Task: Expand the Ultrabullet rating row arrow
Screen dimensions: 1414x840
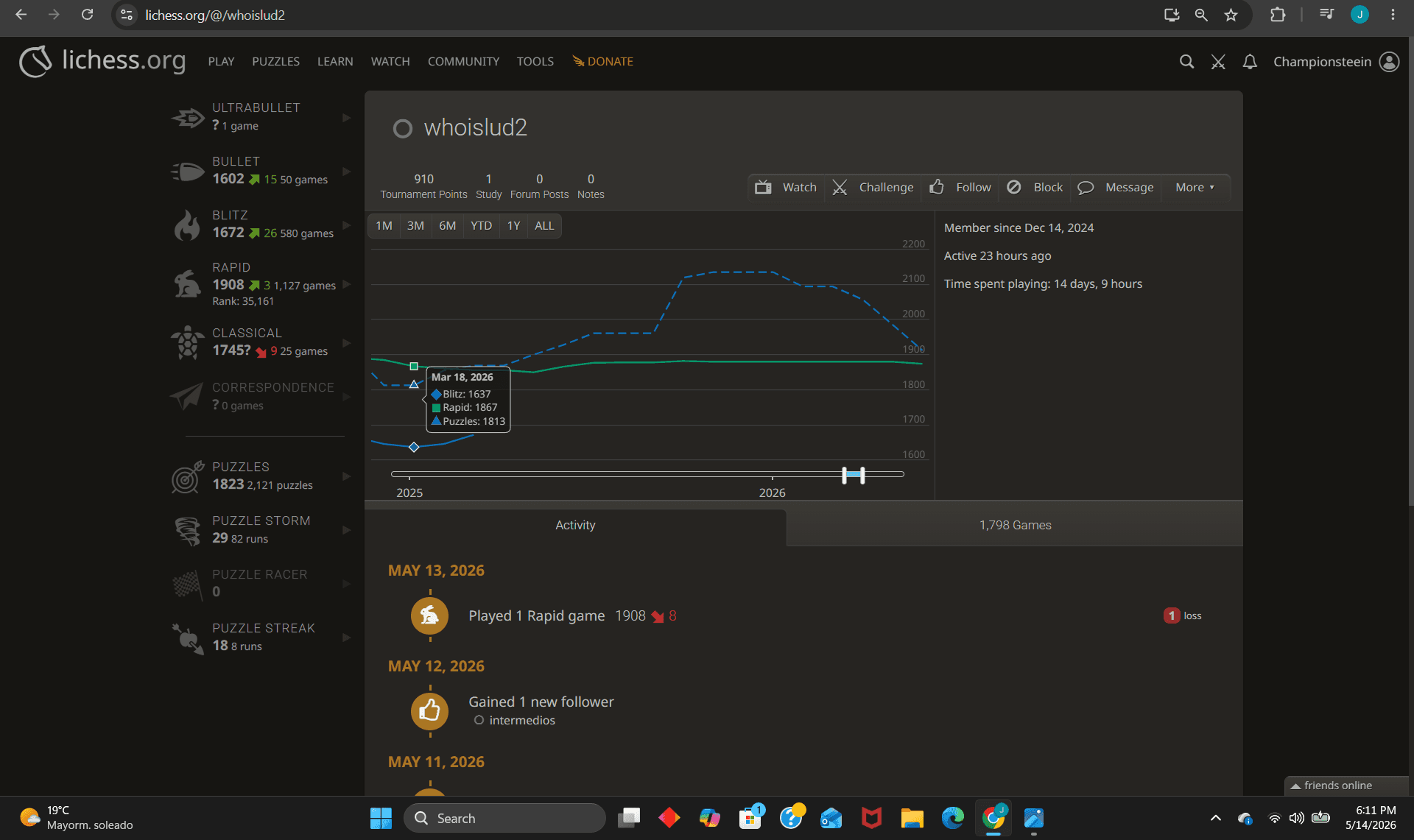Action: (x=346, y=118)
